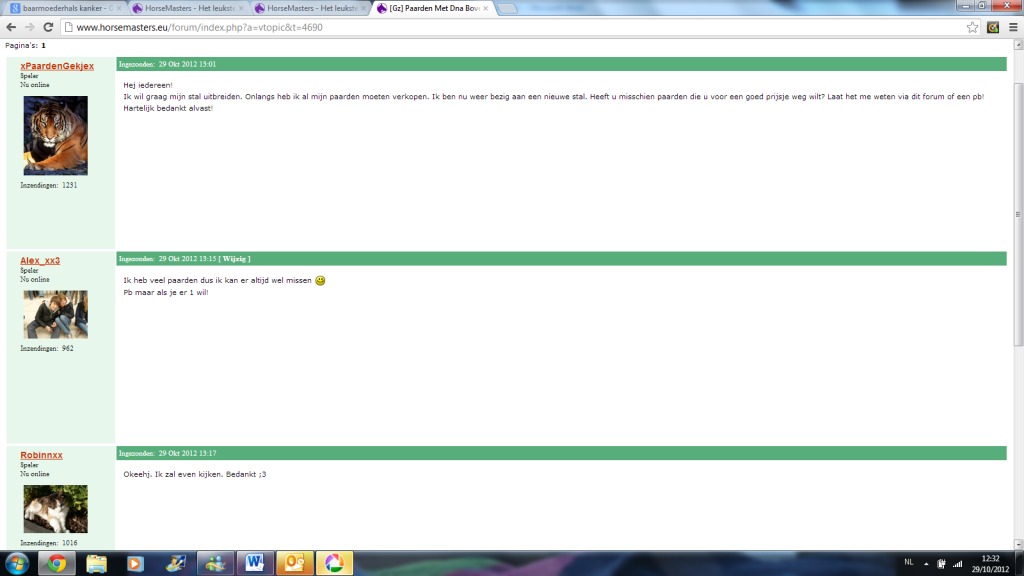The width and height of the screenshot is (1024, 576).
Task: Click the timestamp 29 Okt 2012 13:15
Action: pos(187,259)
